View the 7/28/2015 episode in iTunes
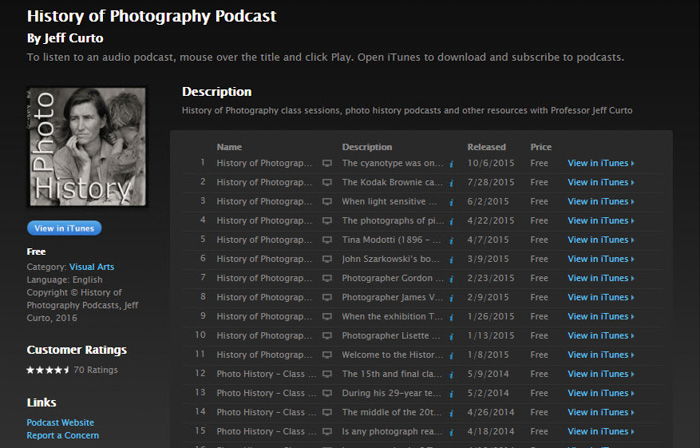The height and width of the screenshot is (448, 700). (601, 183)
